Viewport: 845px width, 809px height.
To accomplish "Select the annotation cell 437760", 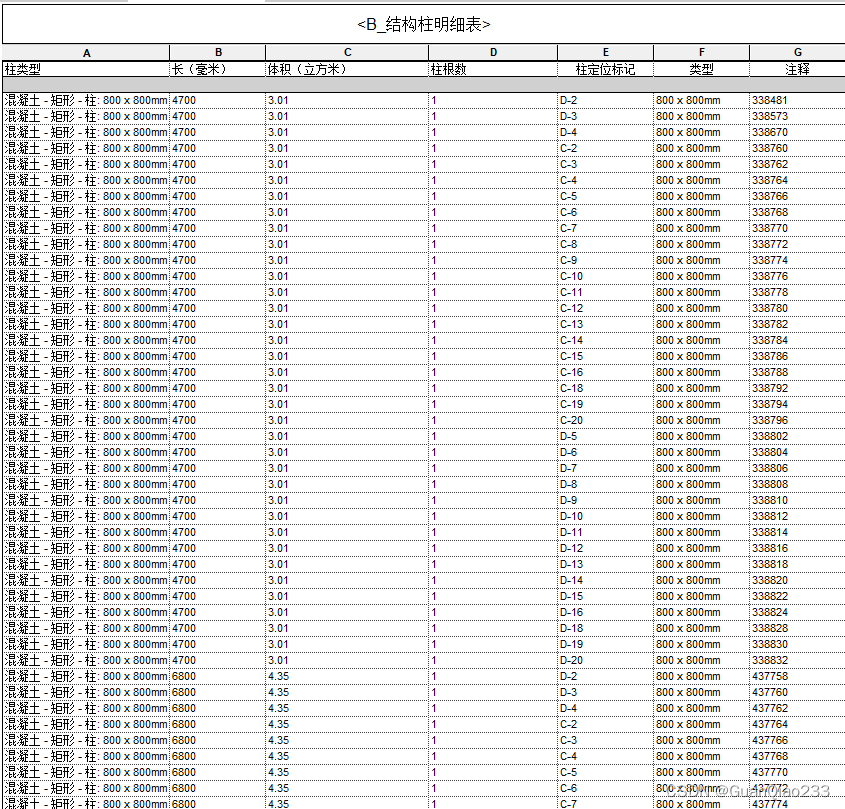I will (x=798, y=692).
